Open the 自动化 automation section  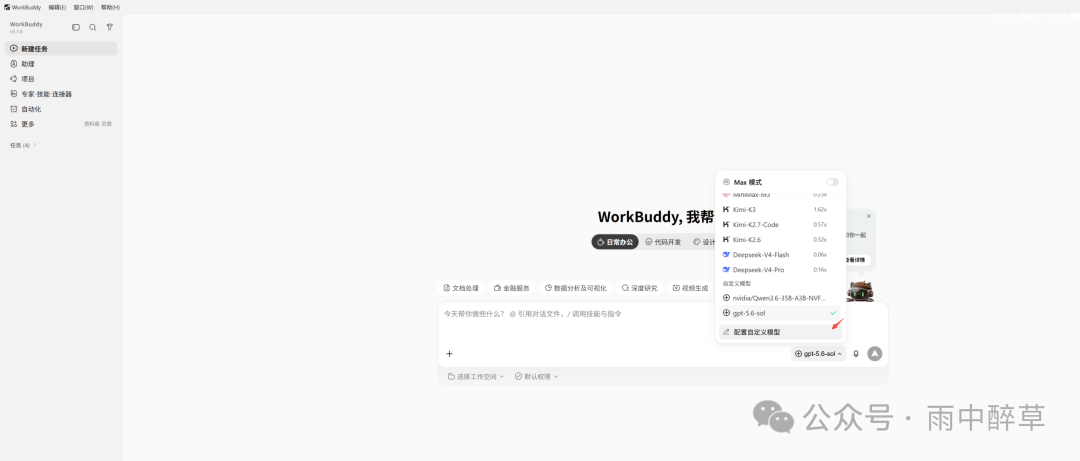(x=61, y=109)
